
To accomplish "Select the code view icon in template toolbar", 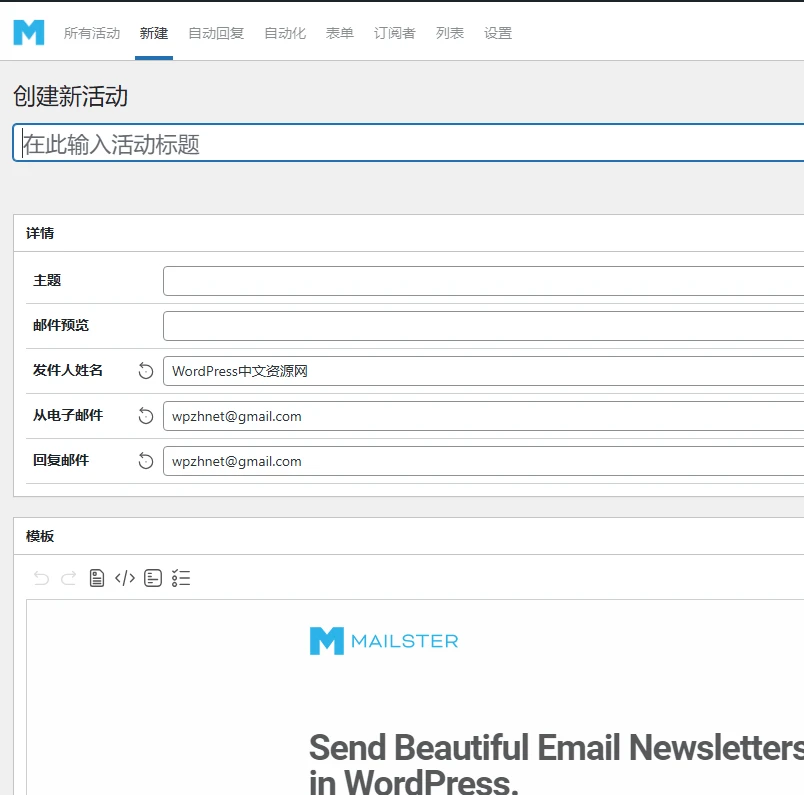I will [124, 577].
